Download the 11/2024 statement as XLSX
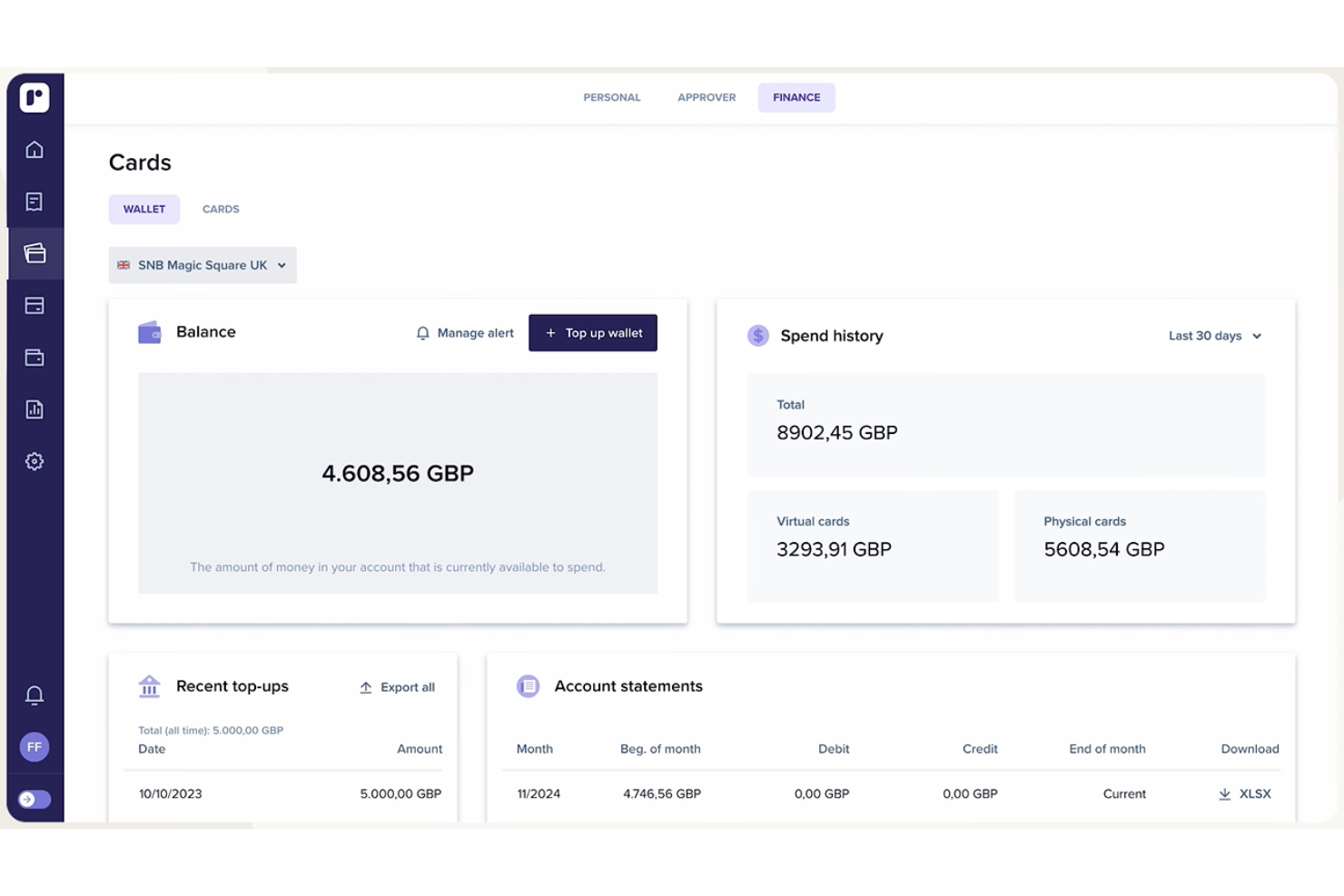The height and width of the screenshot is (896, 1344). pos(1244,793)
